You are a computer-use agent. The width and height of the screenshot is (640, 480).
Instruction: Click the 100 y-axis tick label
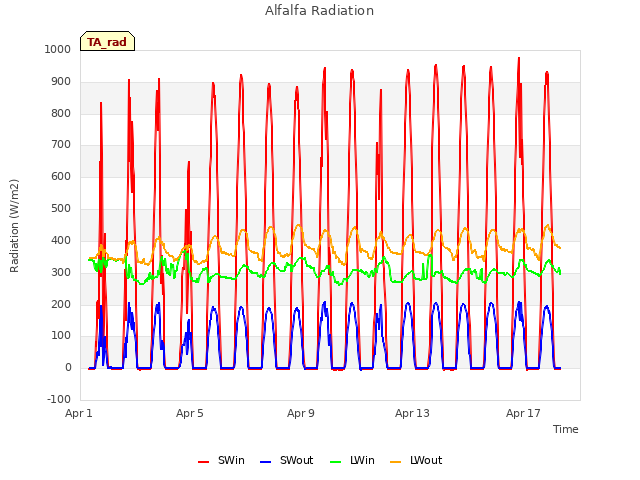tap(61, 336)
